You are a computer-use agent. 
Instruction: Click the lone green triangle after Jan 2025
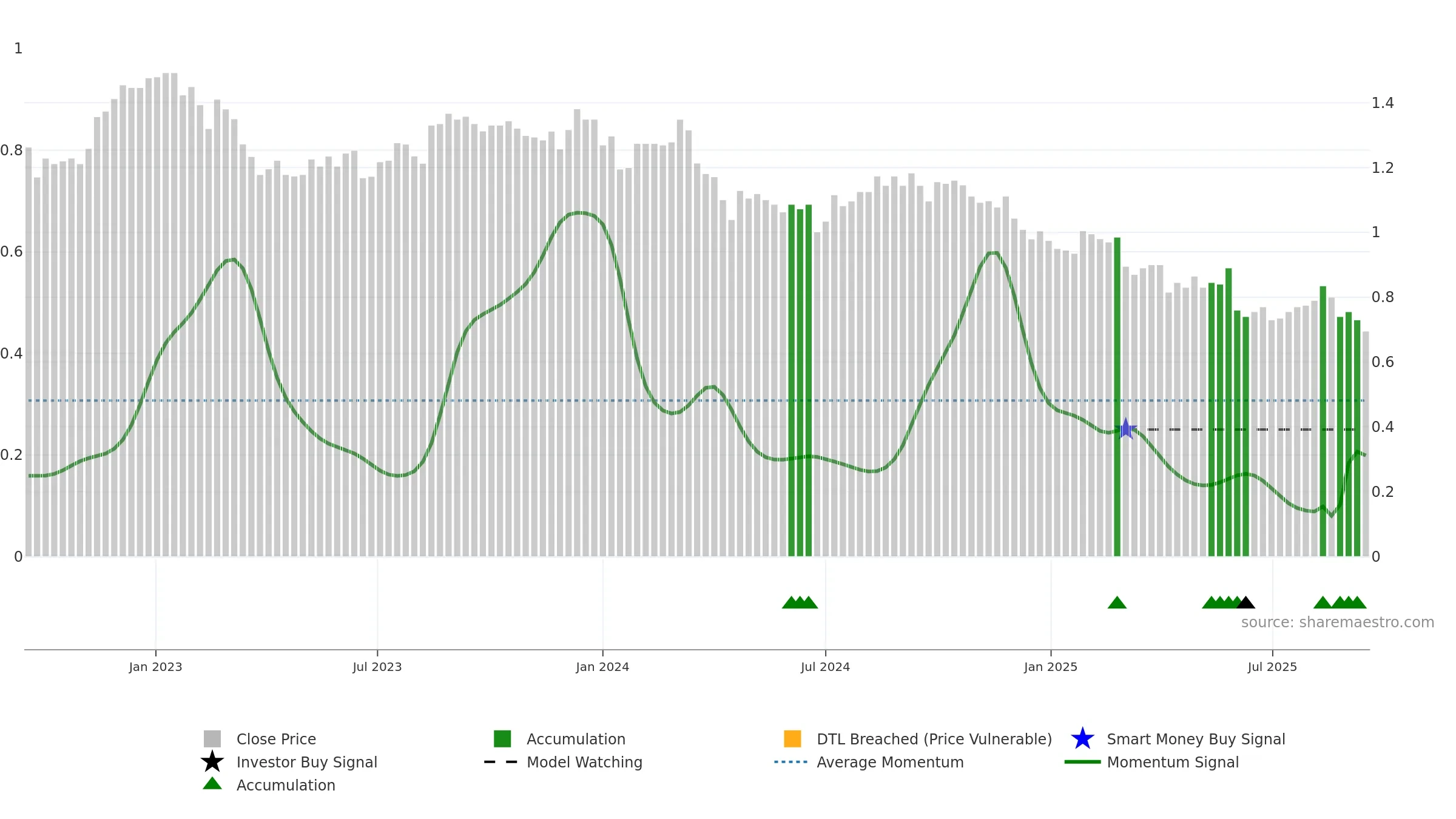tap(1117, 602)
